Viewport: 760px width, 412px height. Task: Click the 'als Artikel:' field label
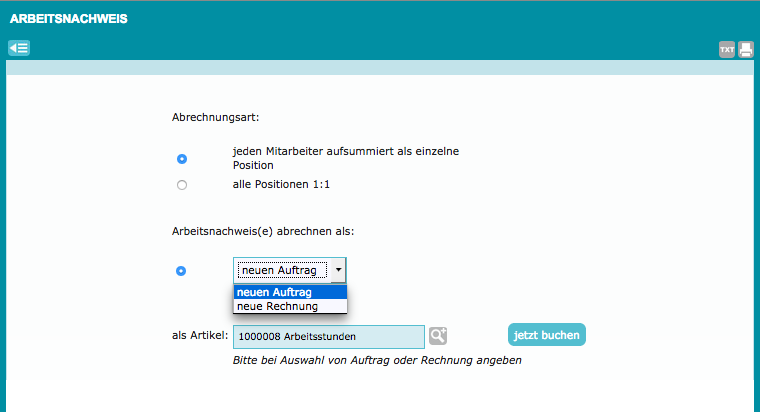[x=199, y=336]
